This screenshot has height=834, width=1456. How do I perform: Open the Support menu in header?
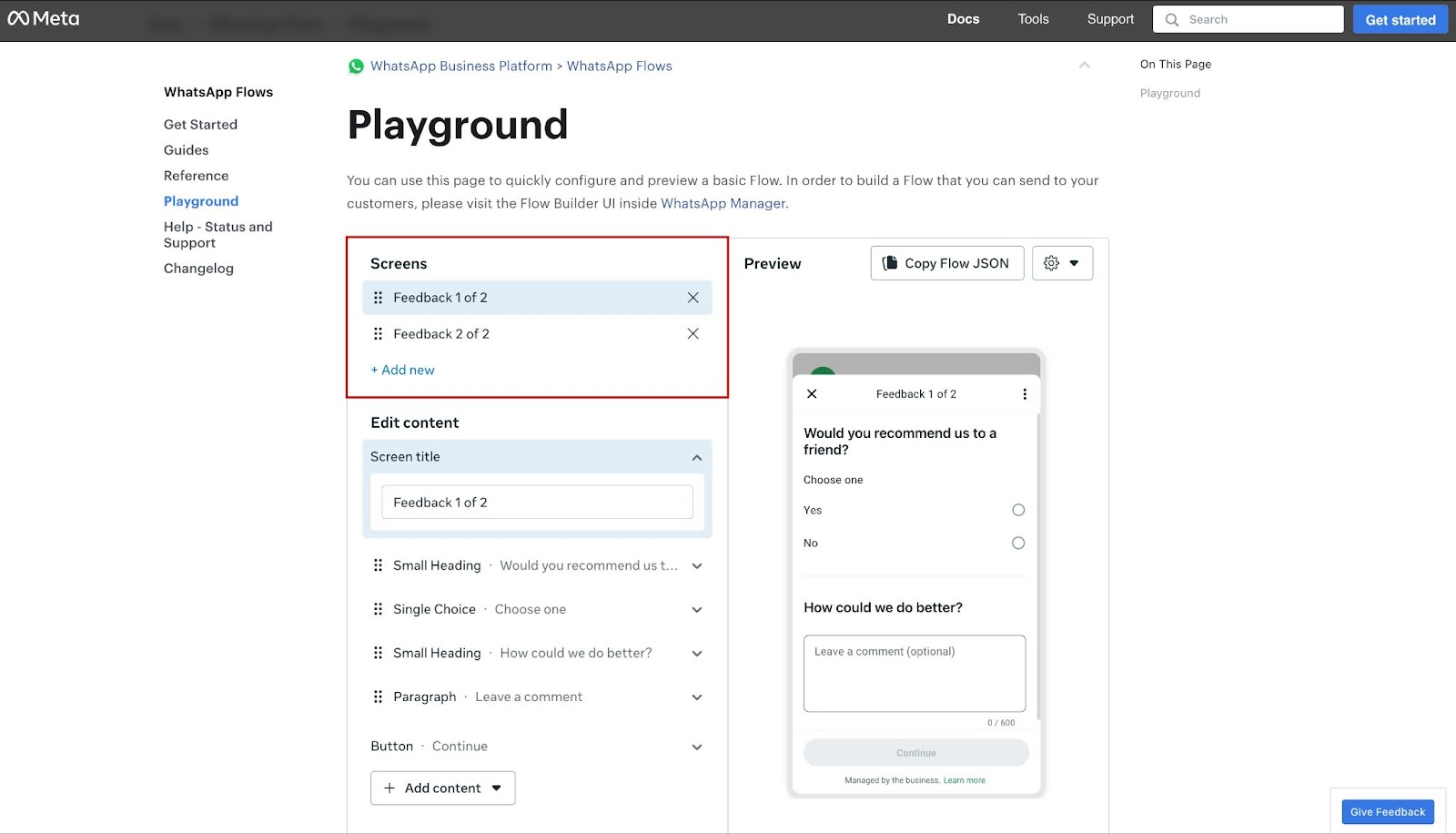click(1110, 19)
